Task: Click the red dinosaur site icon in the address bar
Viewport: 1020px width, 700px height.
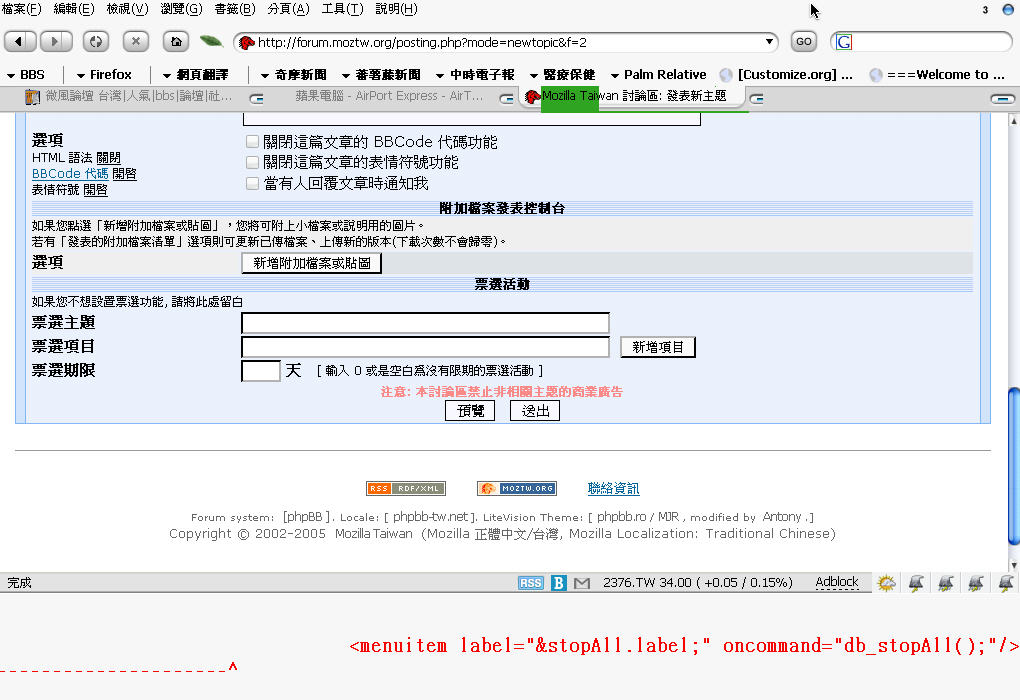Action: 247,43
